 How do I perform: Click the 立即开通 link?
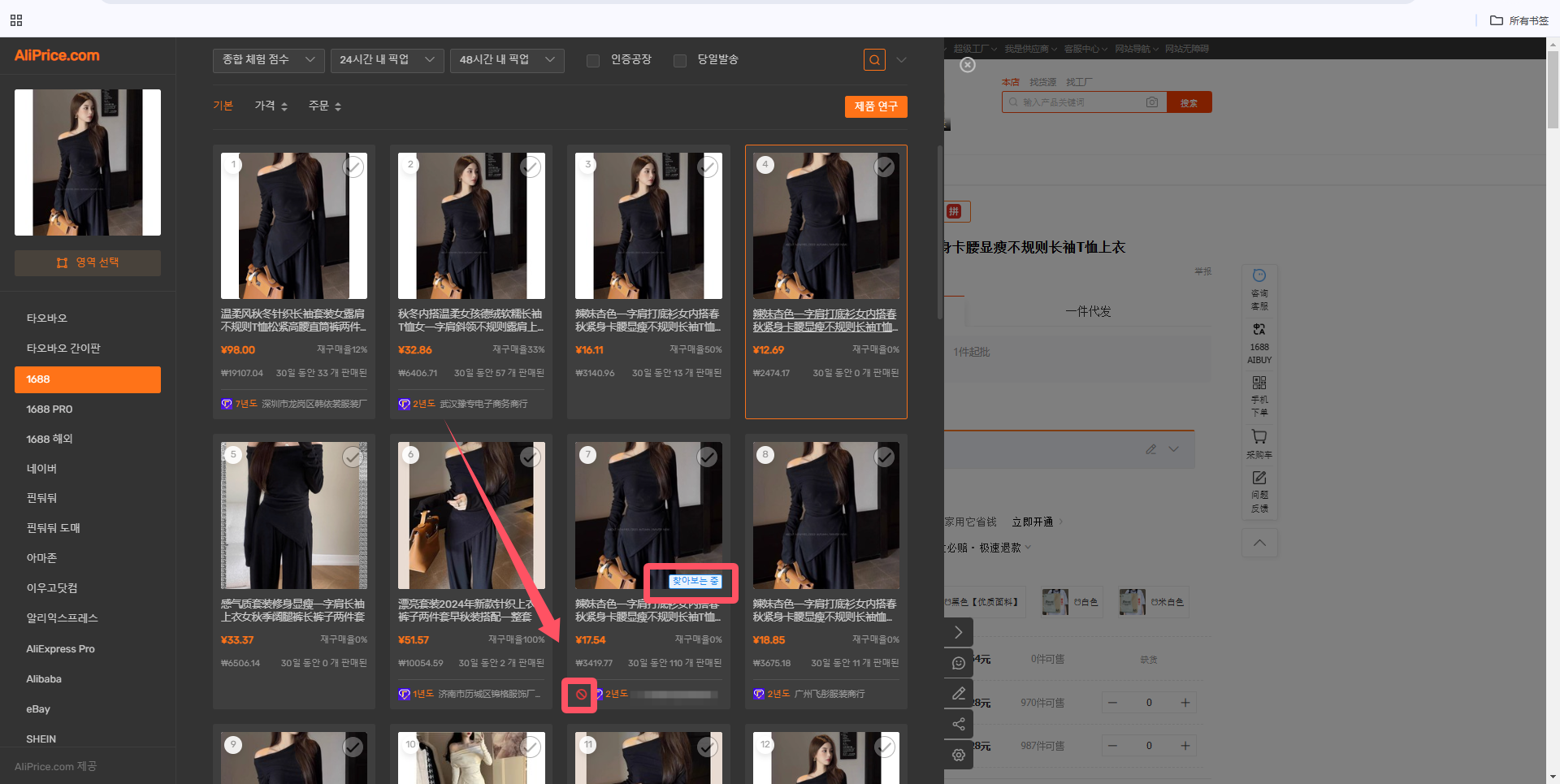click(x=1033, y=522)
